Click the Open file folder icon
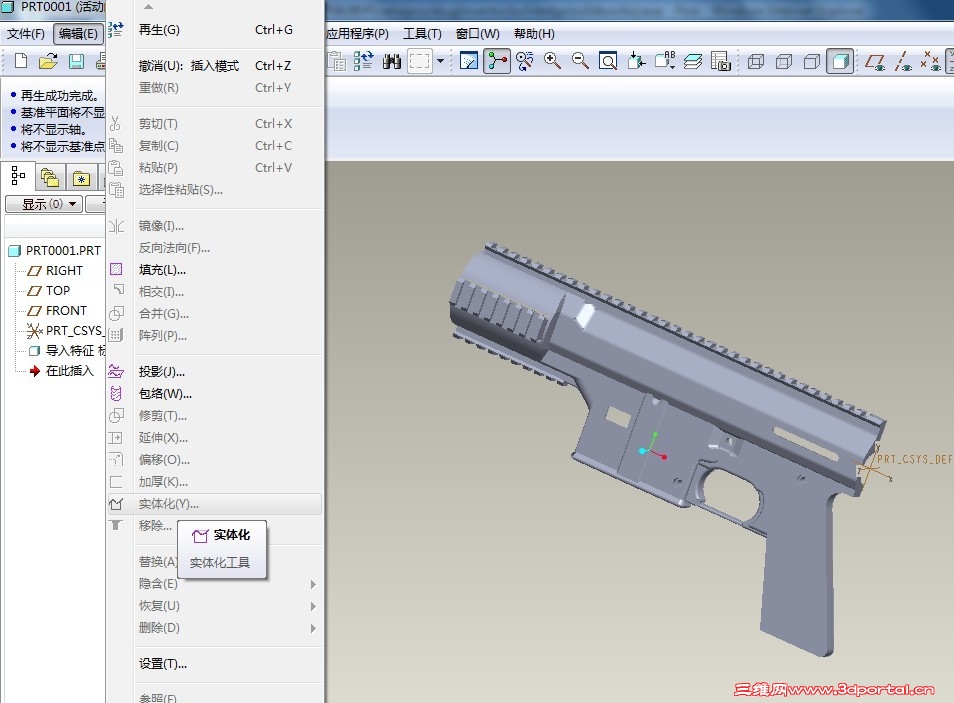Viewport: 954px width, 703px height. tap(48, 61)
